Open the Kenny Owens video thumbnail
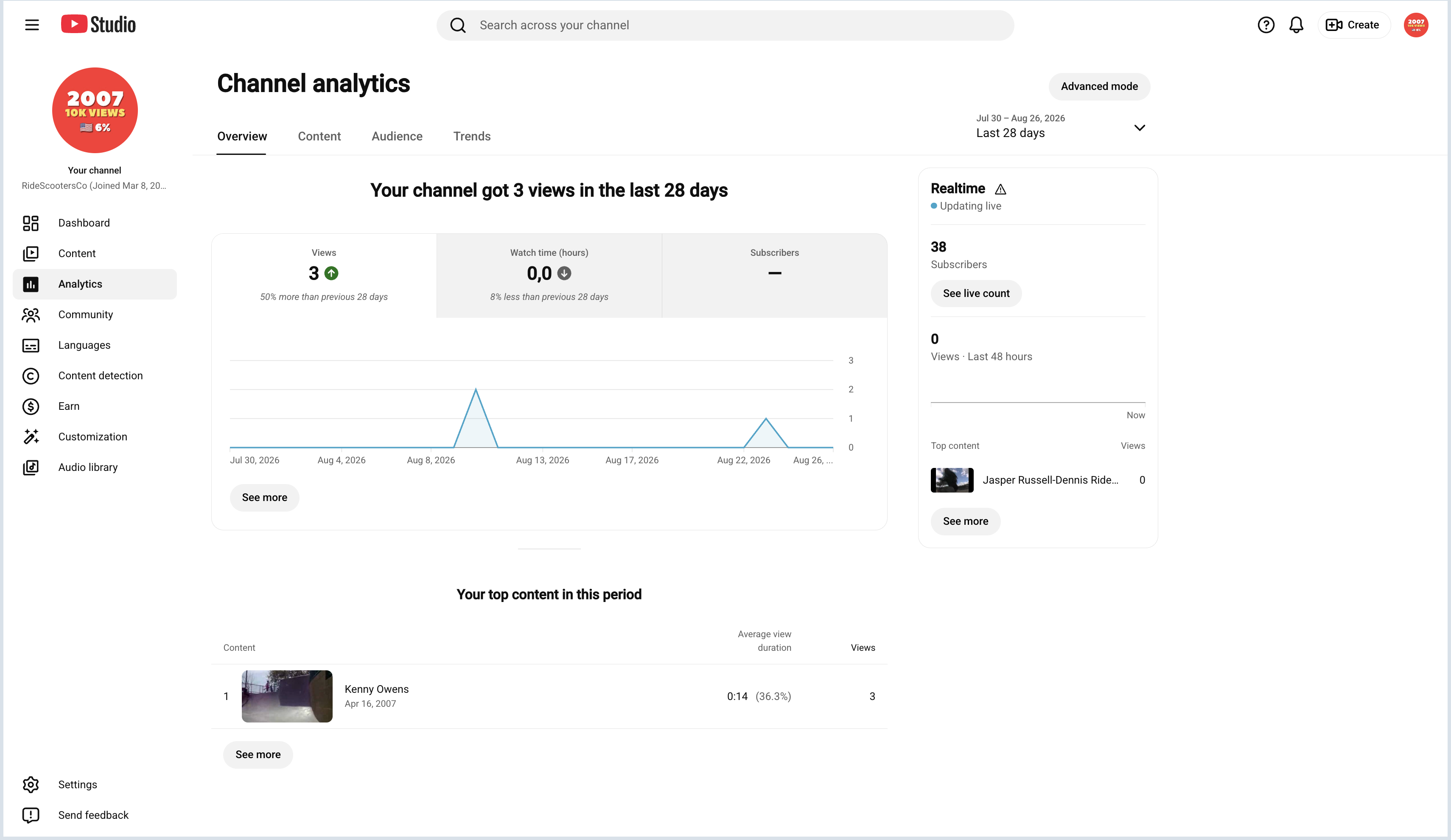 287,696
